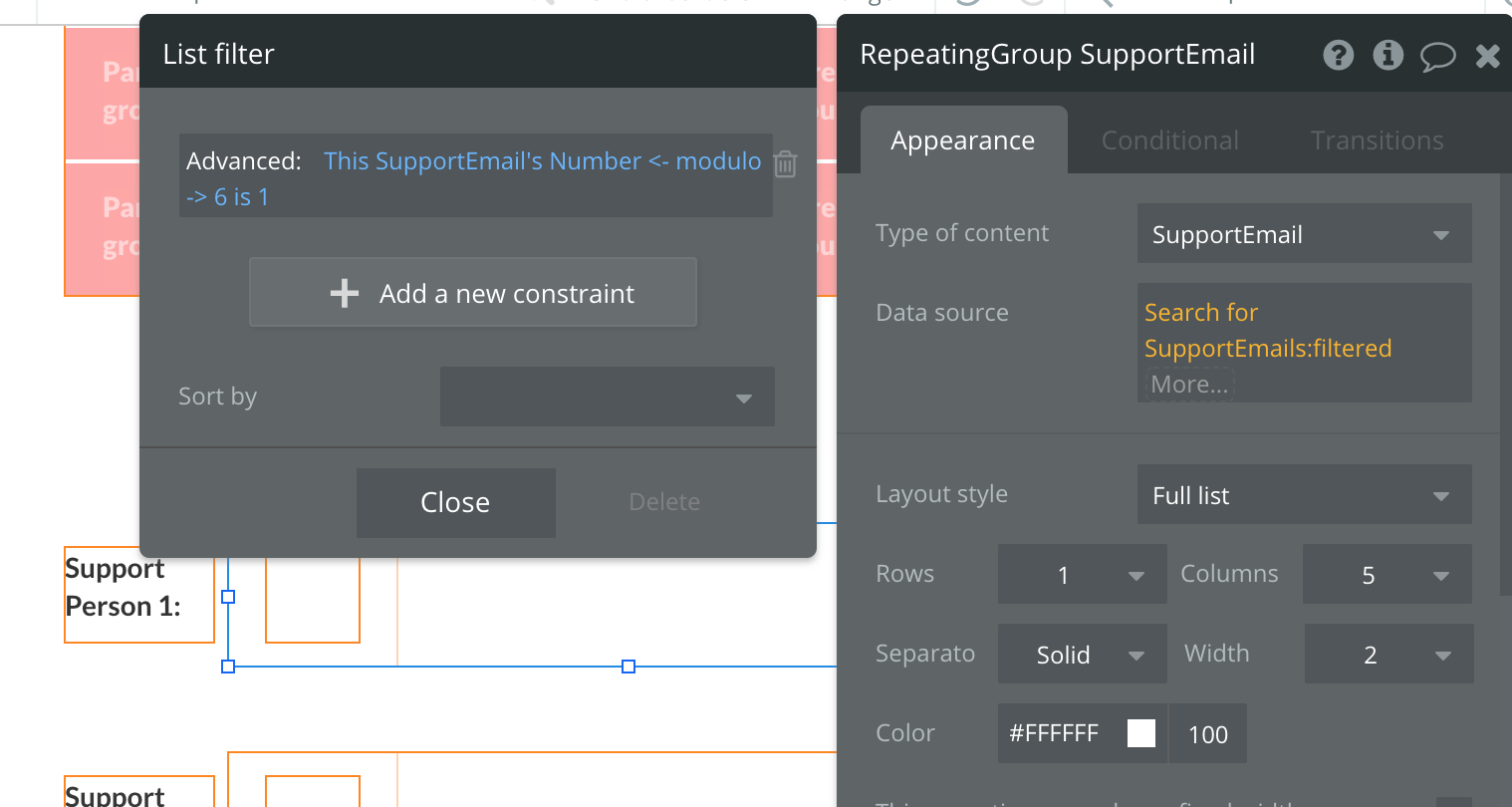Open the help question mark icon
The image size is (1512, 807).
pyautogui.click(x=1338, y=55)
